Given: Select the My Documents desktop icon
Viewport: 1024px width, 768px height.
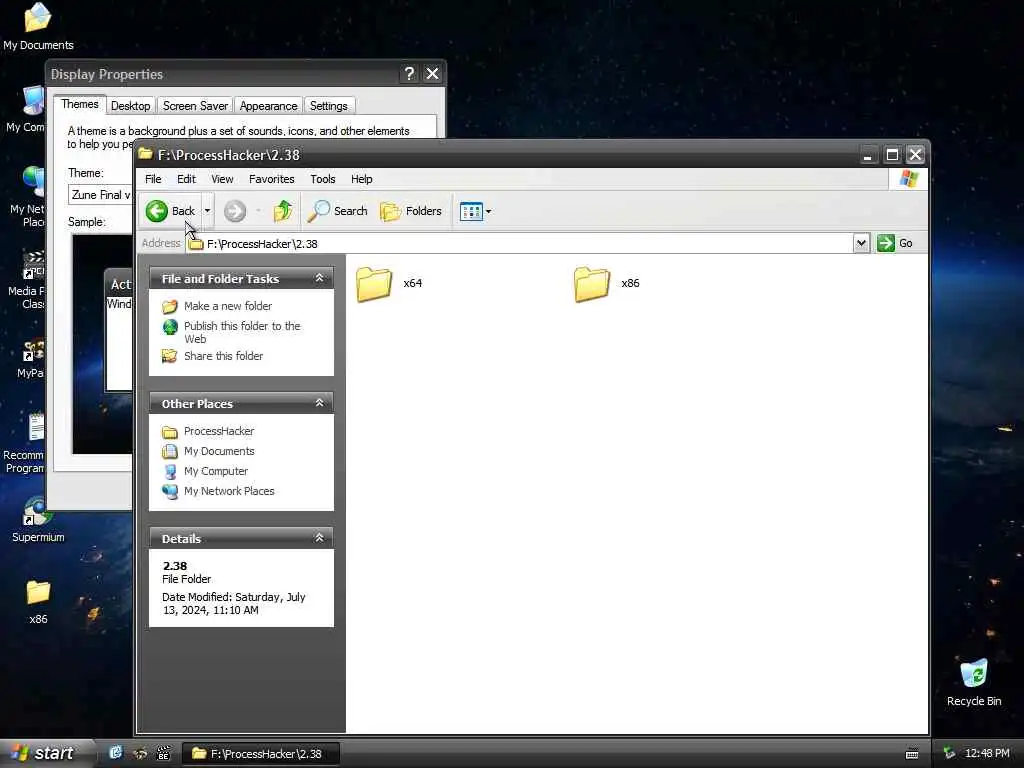Looking at the screenshot, I should [38, 27].
